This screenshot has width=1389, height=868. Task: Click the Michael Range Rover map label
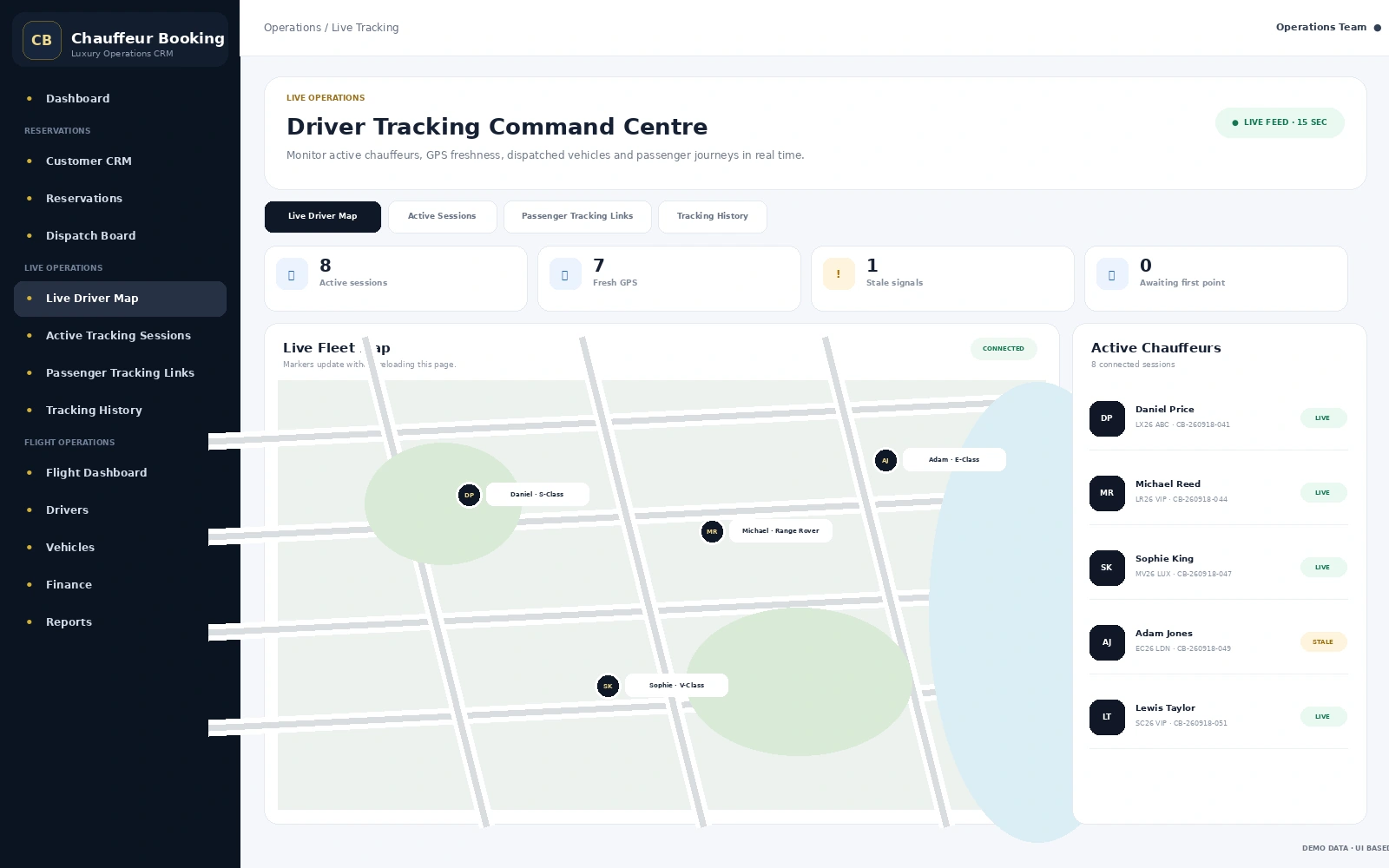point(780,531)
